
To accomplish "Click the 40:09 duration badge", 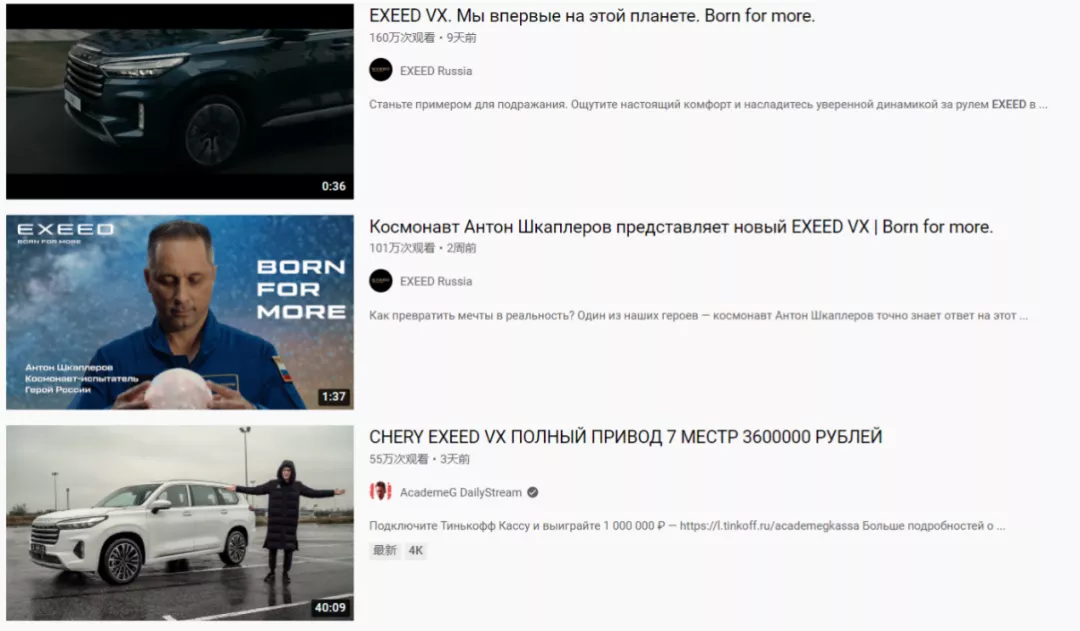I will tap(330, 608).
